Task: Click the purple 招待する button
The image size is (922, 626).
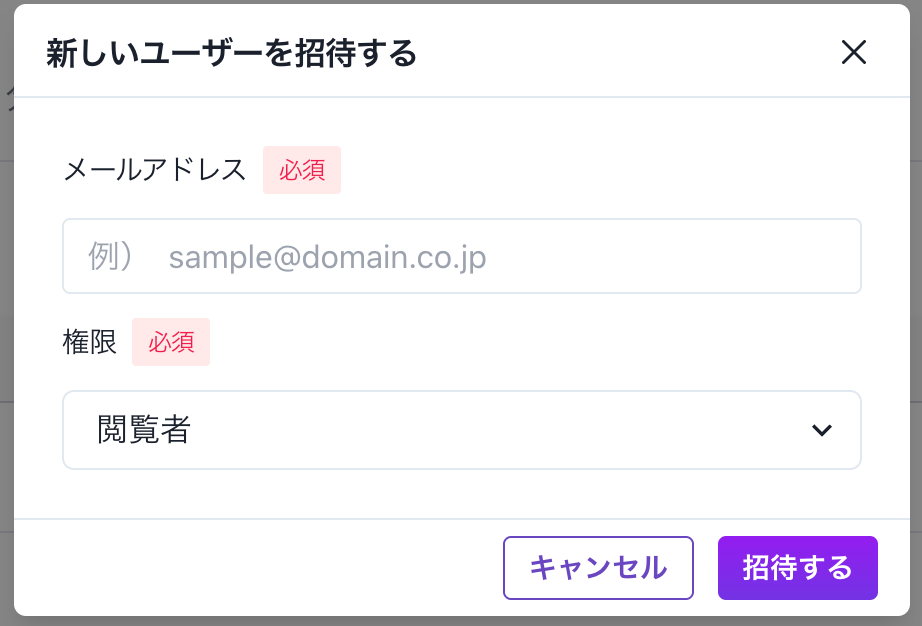Action: (797, 568)
